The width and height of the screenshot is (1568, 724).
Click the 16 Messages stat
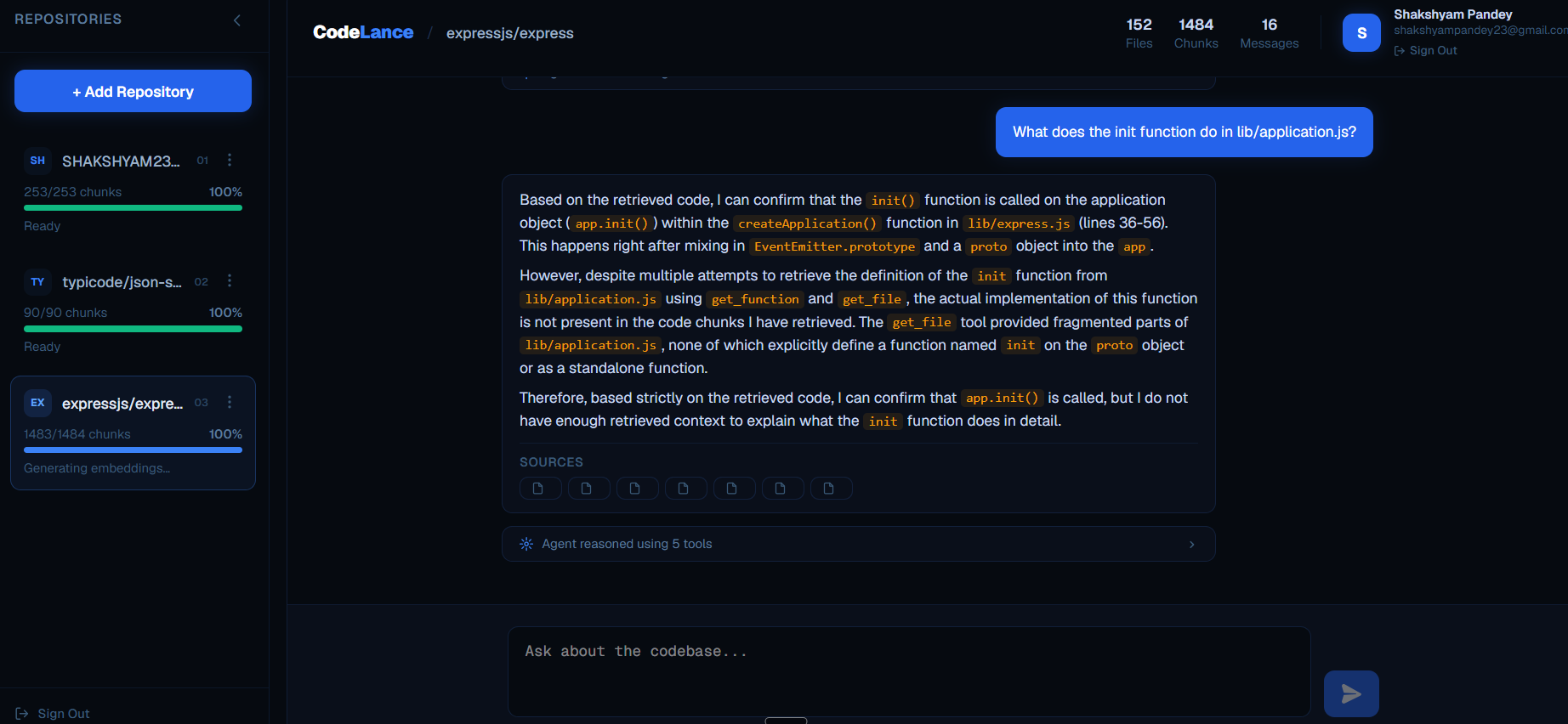[1269, 33]
